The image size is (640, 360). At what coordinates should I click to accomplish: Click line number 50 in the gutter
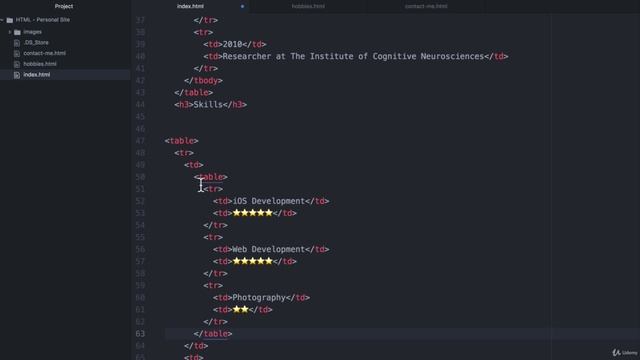140,177
